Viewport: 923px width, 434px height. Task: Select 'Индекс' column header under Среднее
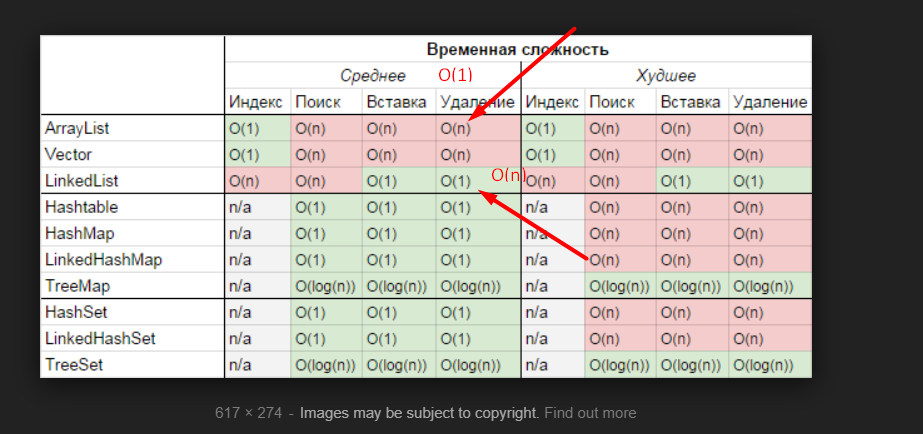point(255,102)
